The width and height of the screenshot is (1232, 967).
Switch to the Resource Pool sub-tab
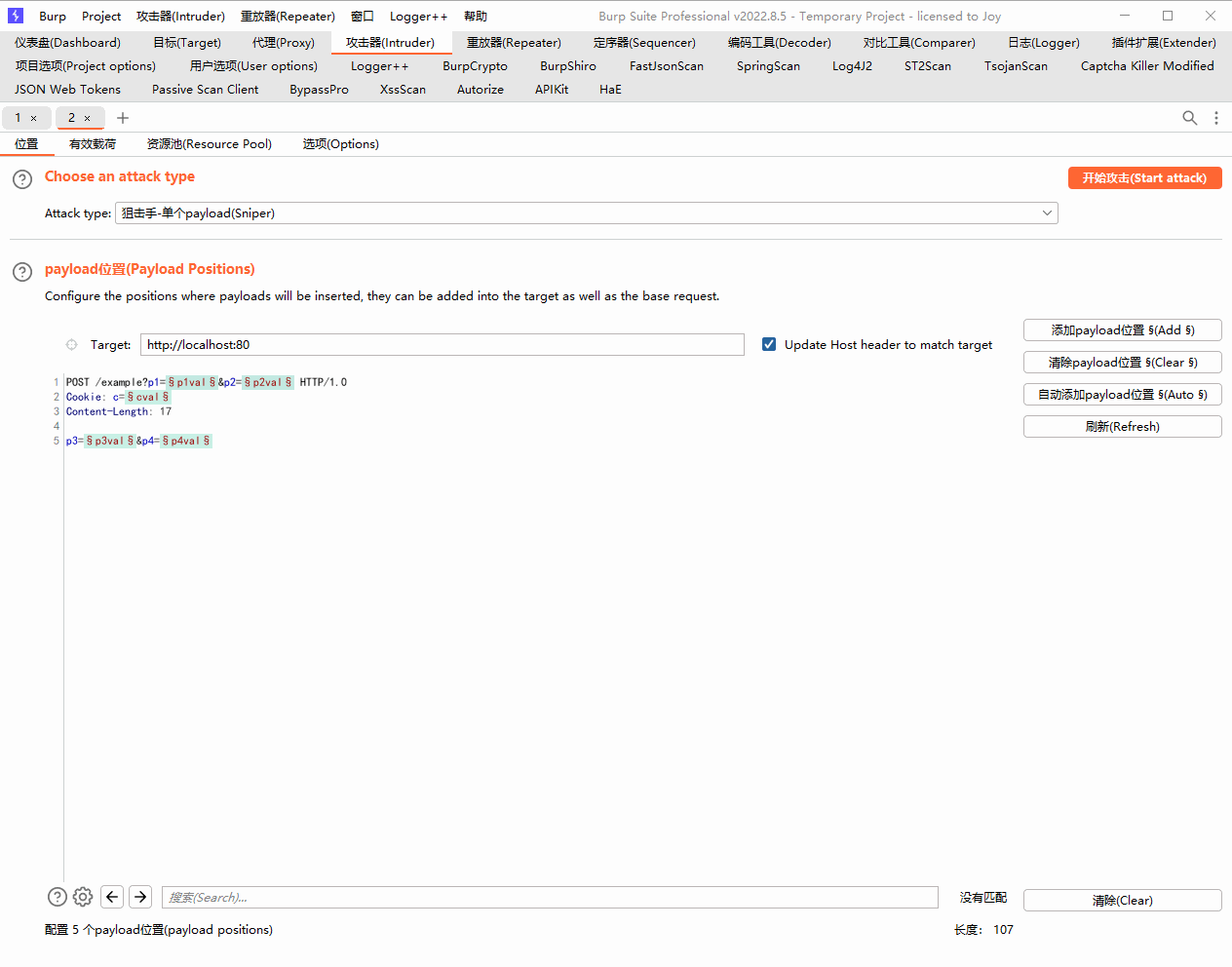point(210,144)
